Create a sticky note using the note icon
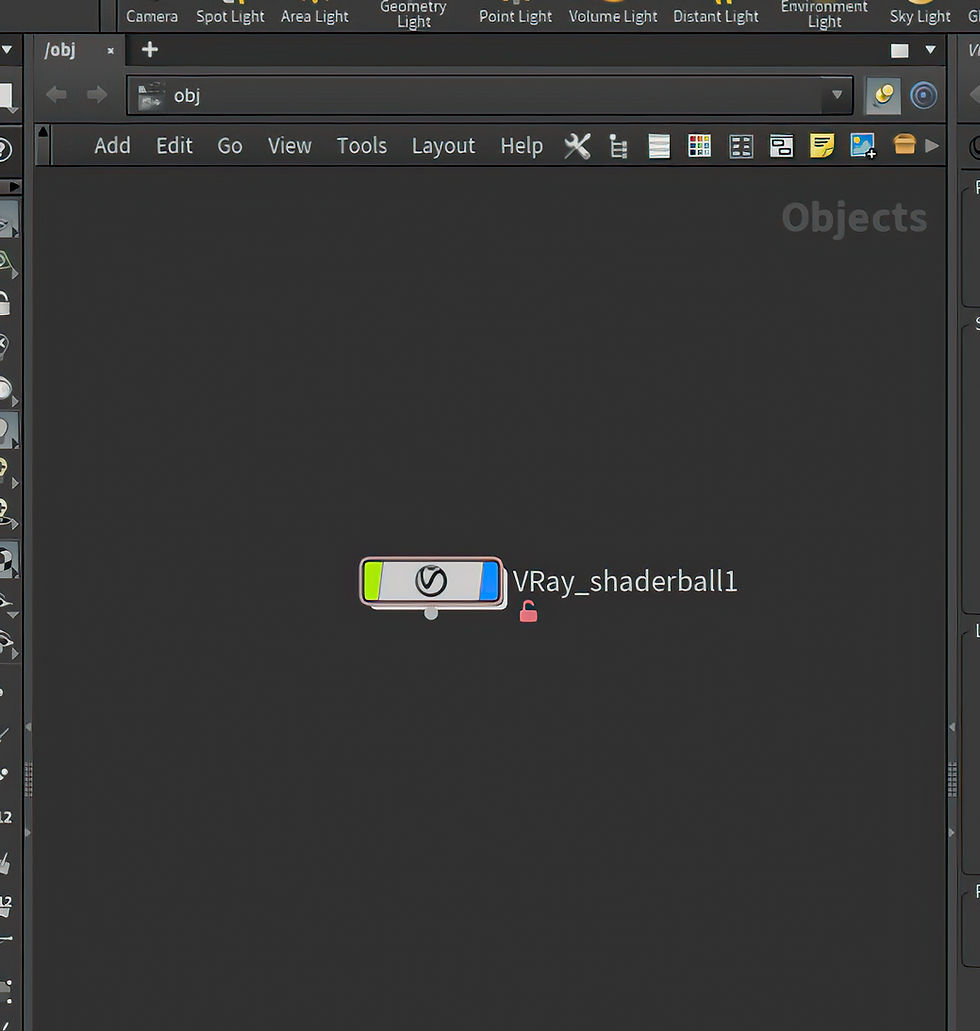Screen dimensions: 980x1031 pyautogui.click(x=822, y=146)
